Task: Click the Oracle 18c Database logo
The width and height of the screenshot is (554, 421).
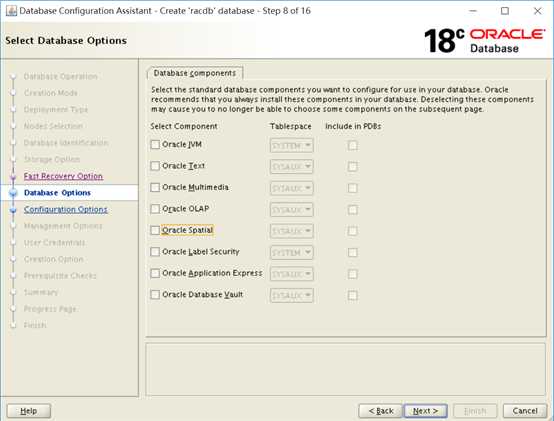Action: tap(484, 41)
